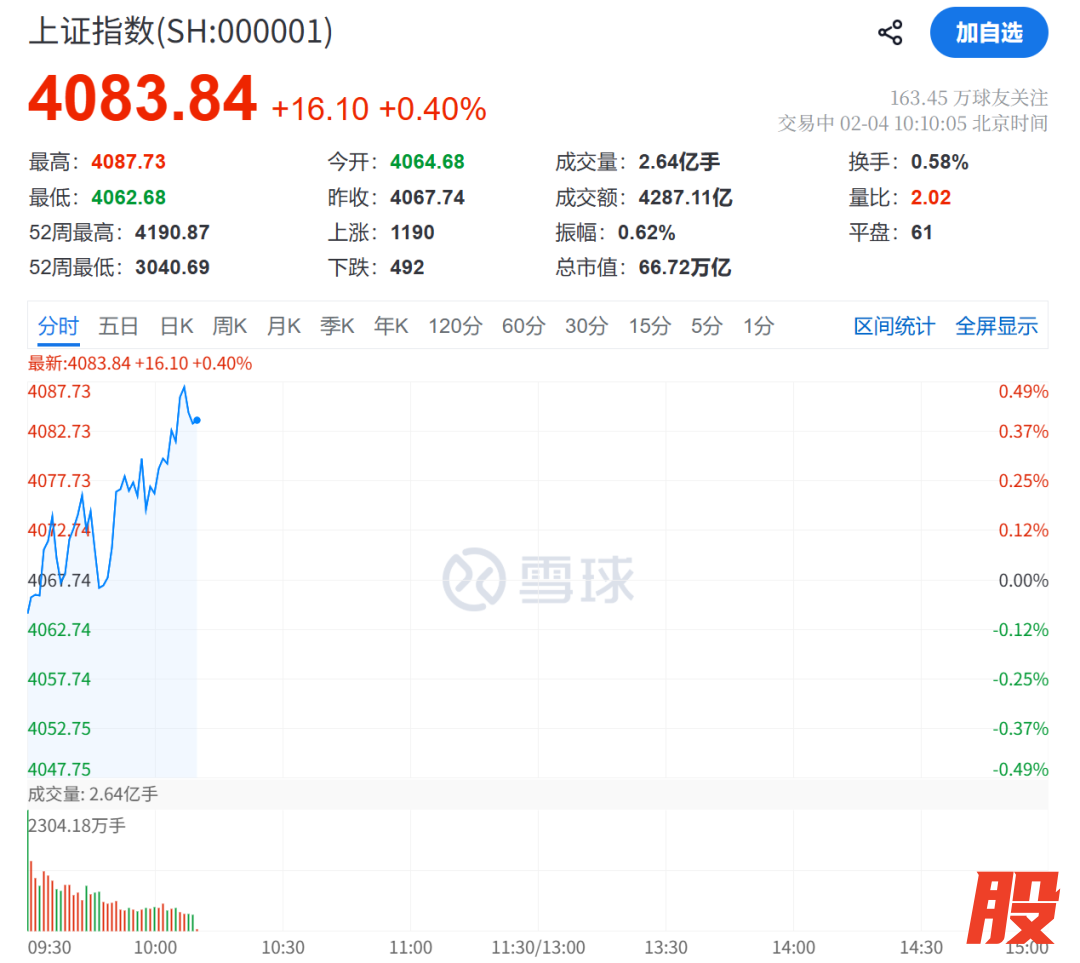Click the latest price dot on chart line
The width and height of the screenshot is (1080, 963).
click(x=197, y=420)
